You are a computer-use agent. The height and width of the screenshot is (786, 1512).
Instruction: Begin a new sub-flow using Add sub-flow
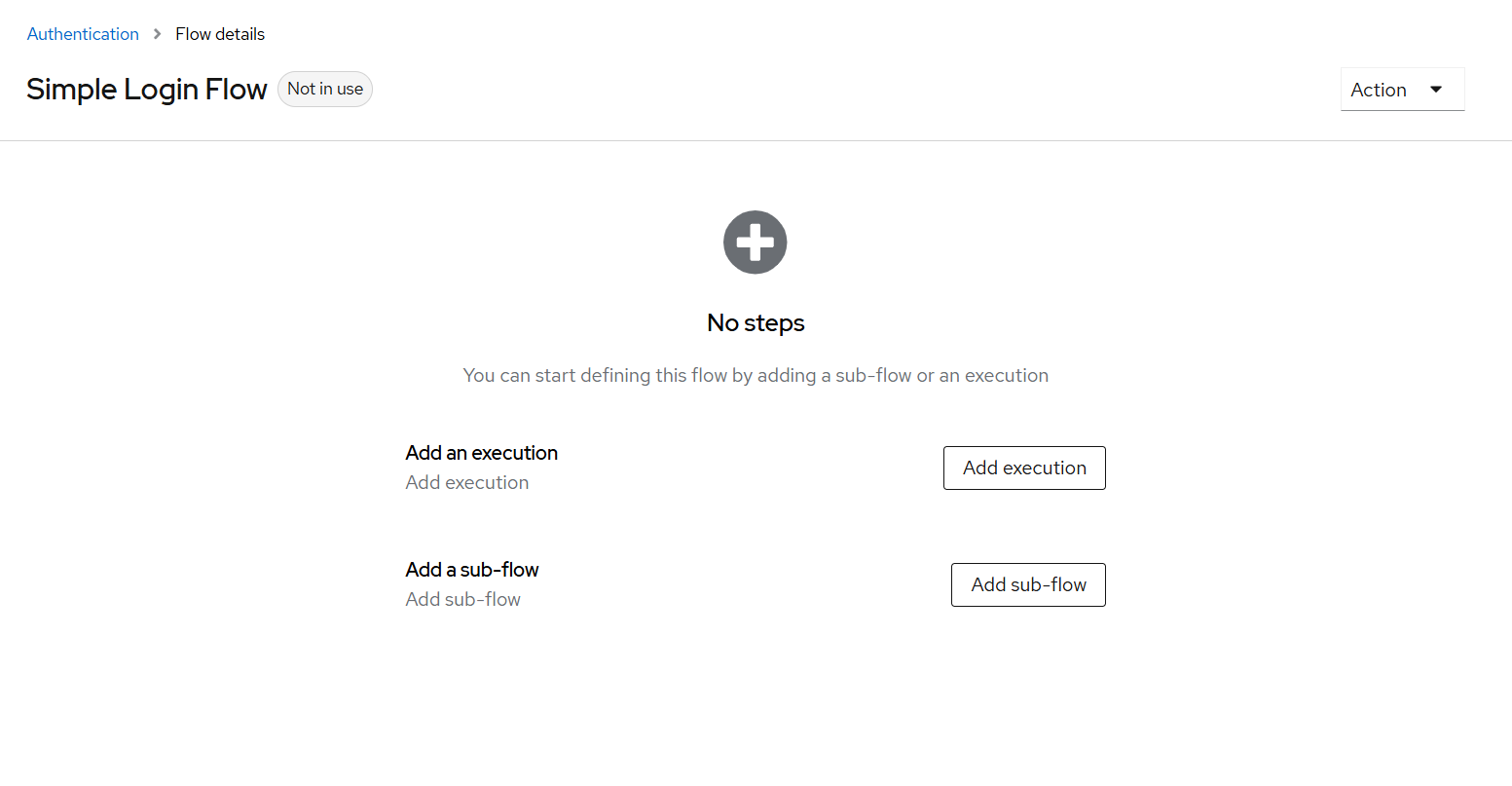(1027, 584)
